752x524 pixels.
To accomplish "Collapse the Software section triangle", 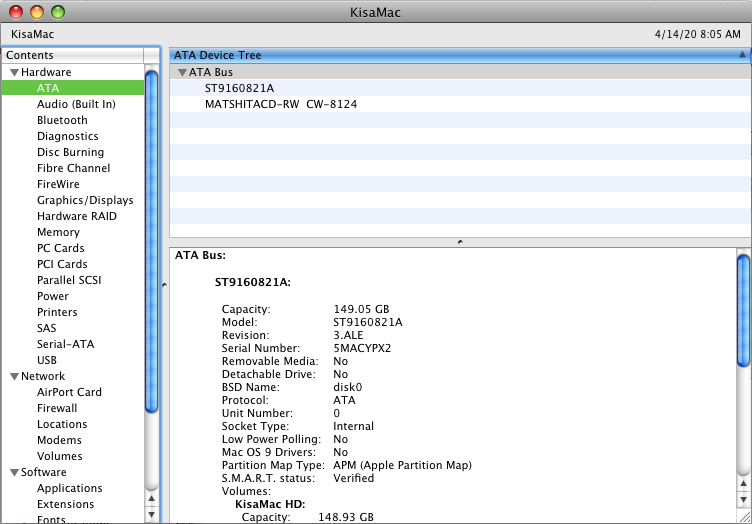I will pos(14,472).
